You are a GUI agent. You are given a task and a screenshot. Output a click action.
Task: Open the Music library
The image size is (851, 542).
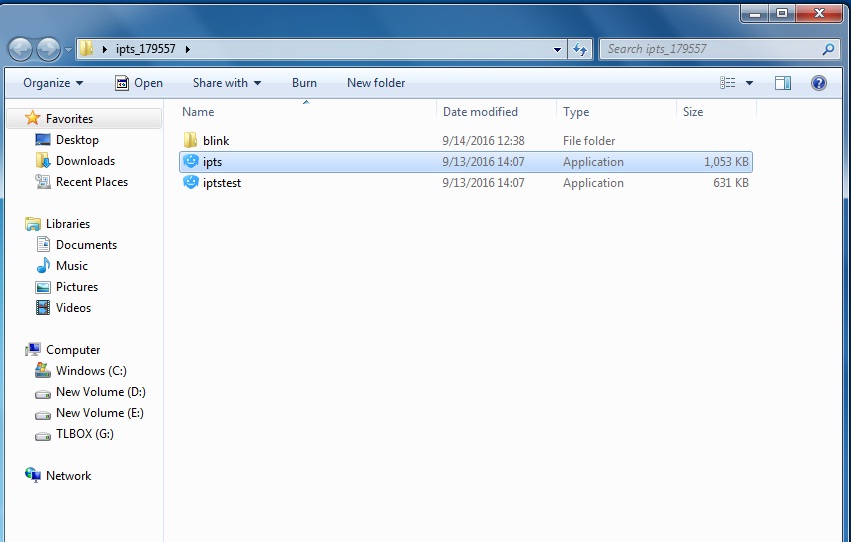(x=72, y=266)
